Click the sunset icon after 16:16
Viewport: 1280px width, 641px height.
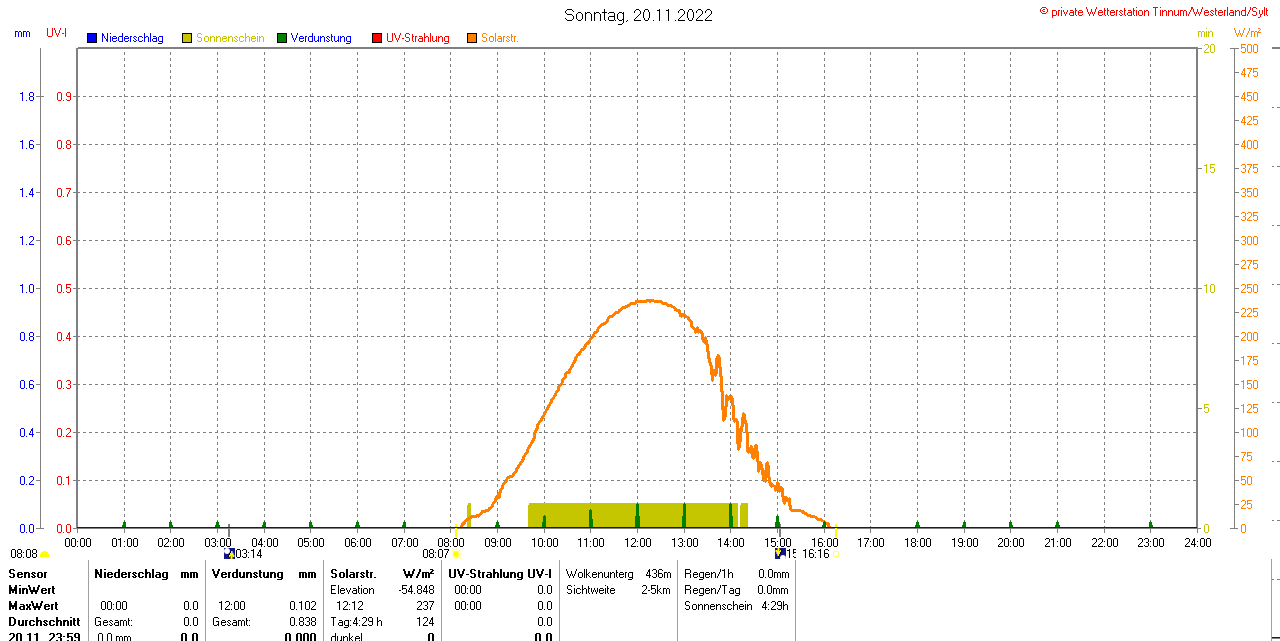click(837, 554)
